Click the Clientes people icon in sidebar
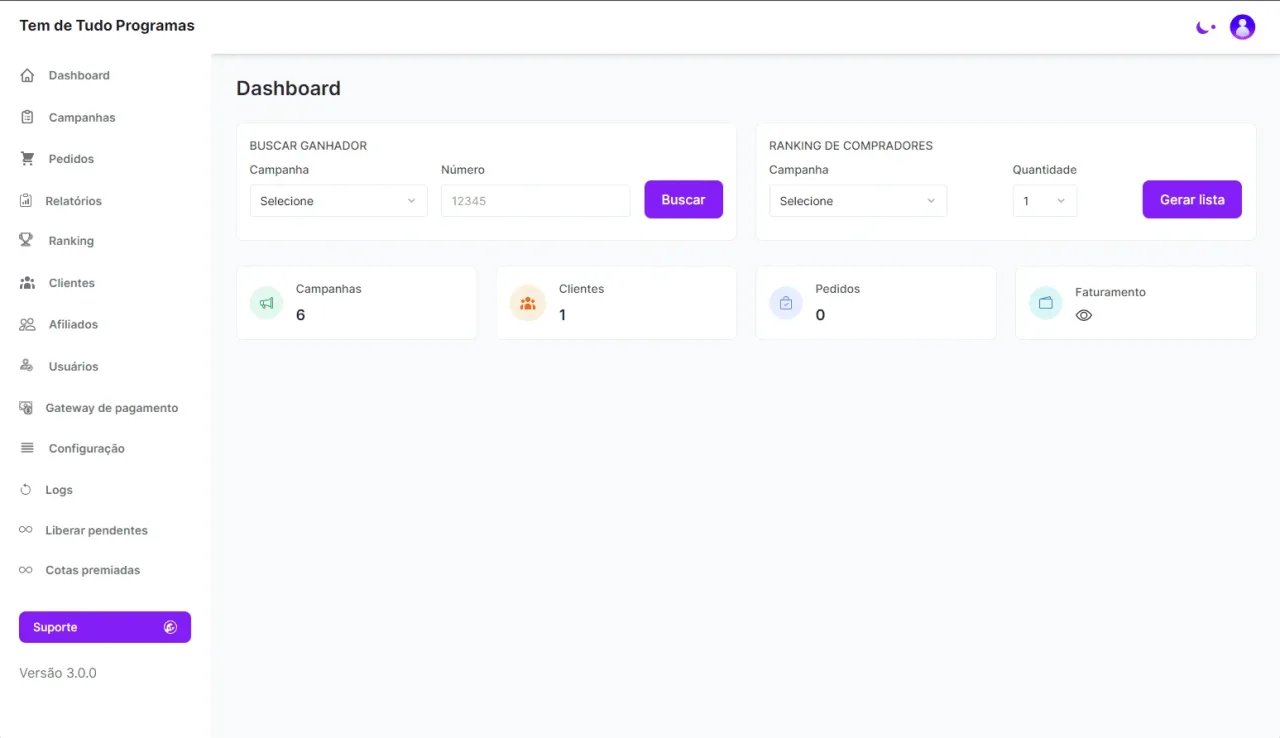The width and height of the screenshot is (1280, 738). point(27,283)
